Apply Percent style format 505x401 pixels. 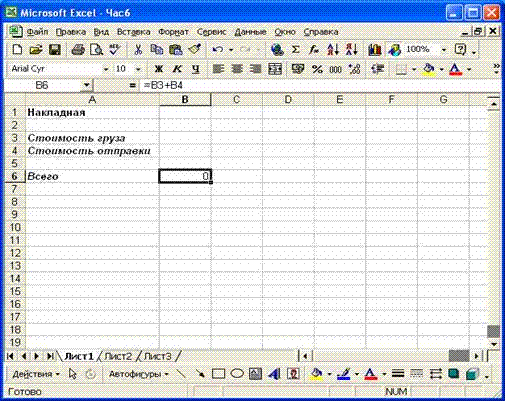pyautogui.click(x=317, y=69)
